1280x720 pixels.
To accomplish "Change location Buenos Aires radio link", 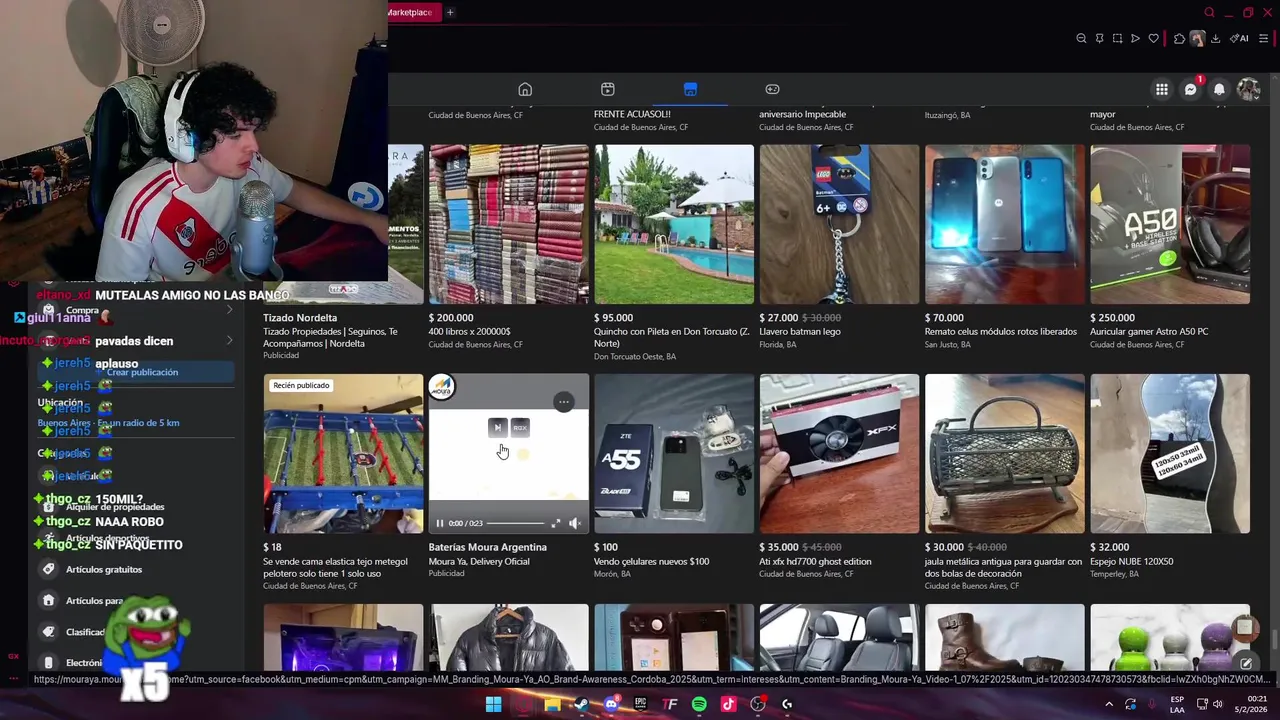I will pos(108,423).
